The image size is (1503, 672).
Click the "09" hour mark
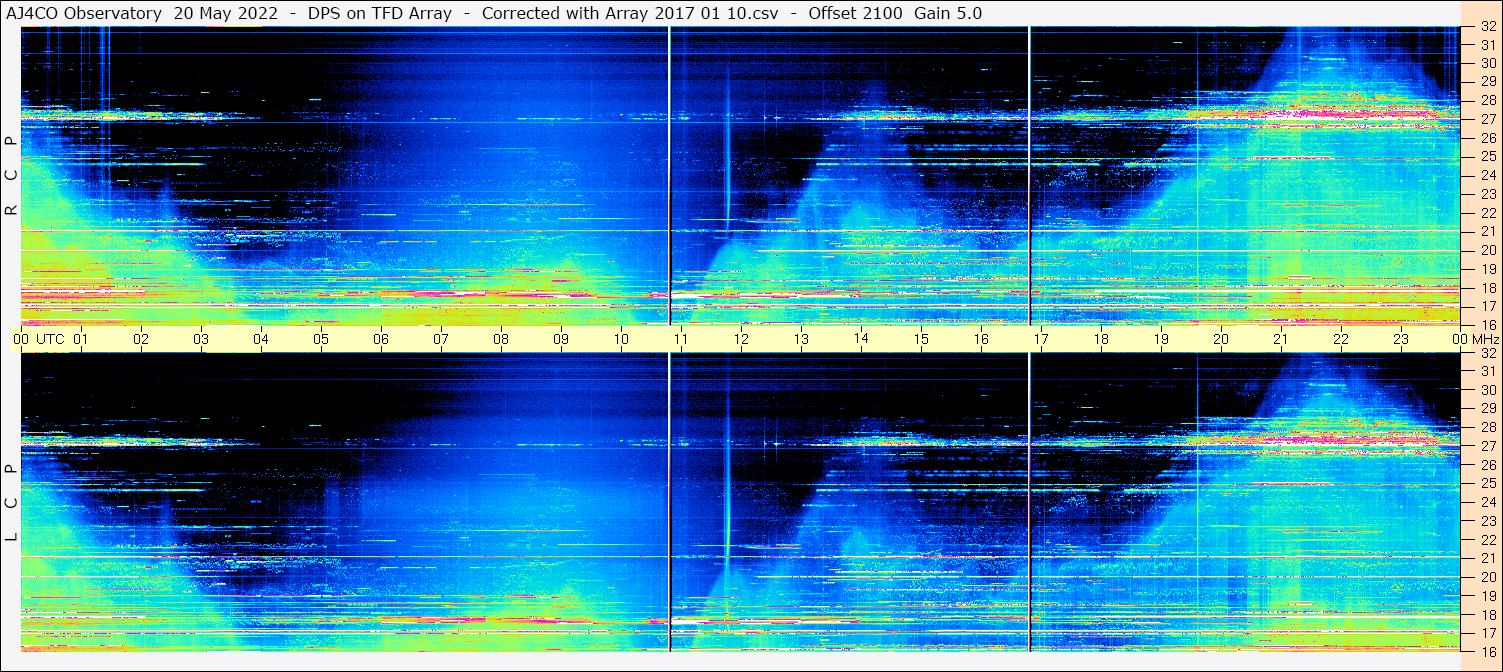coord(561,339)
